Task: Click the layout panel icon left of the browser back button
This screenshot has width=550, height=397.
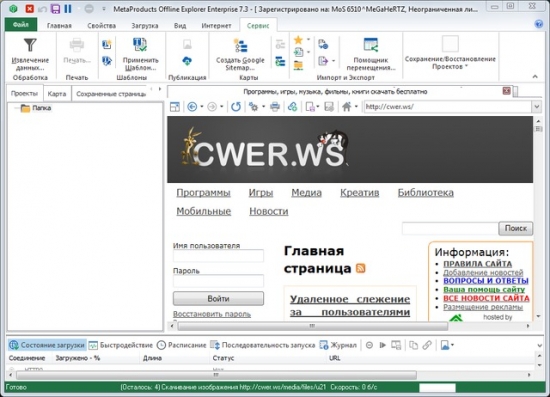Action: [x=175, y=107]
